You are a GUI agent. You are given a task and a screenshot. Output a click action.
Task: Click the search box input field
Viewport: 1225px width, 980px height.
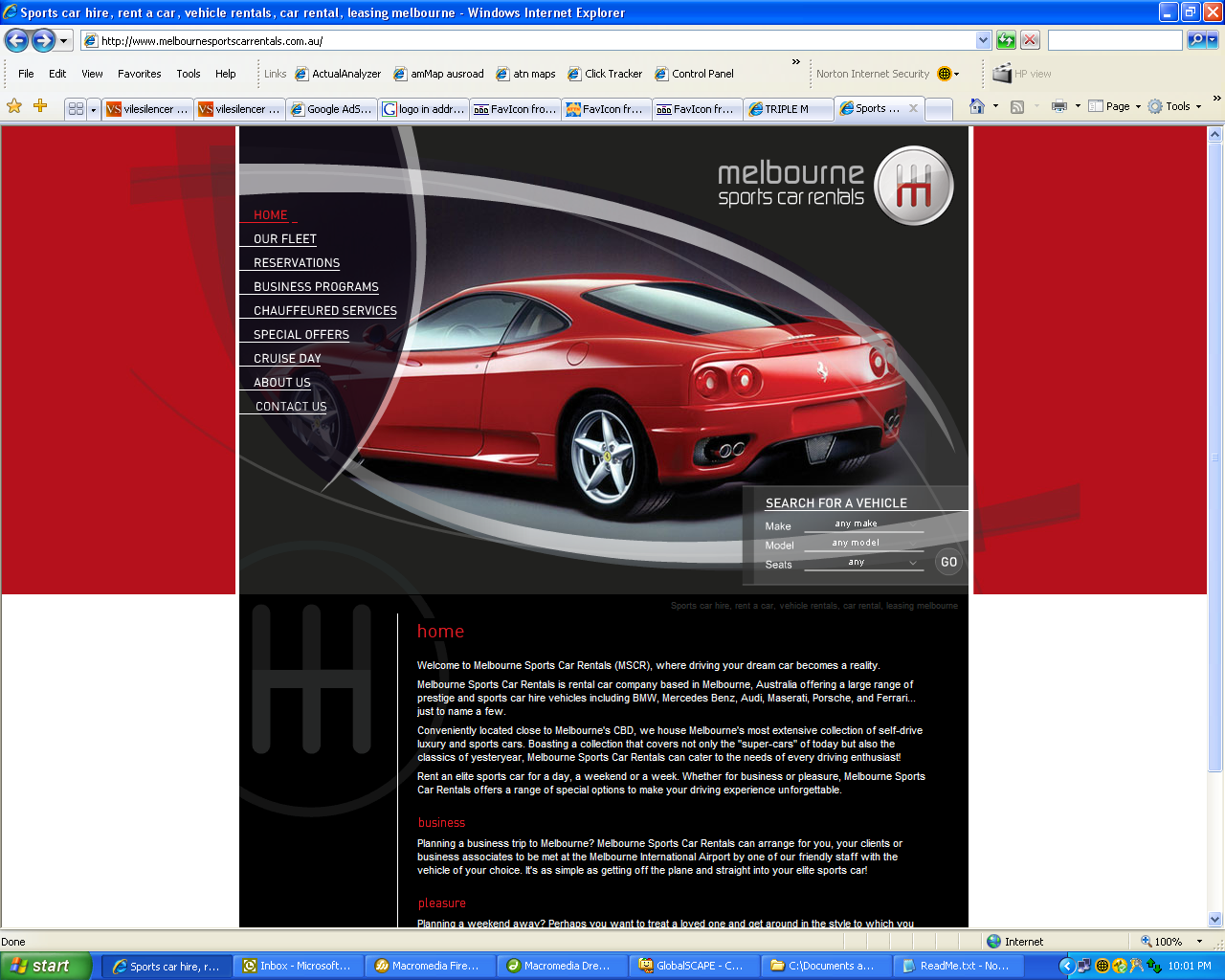1115,40
